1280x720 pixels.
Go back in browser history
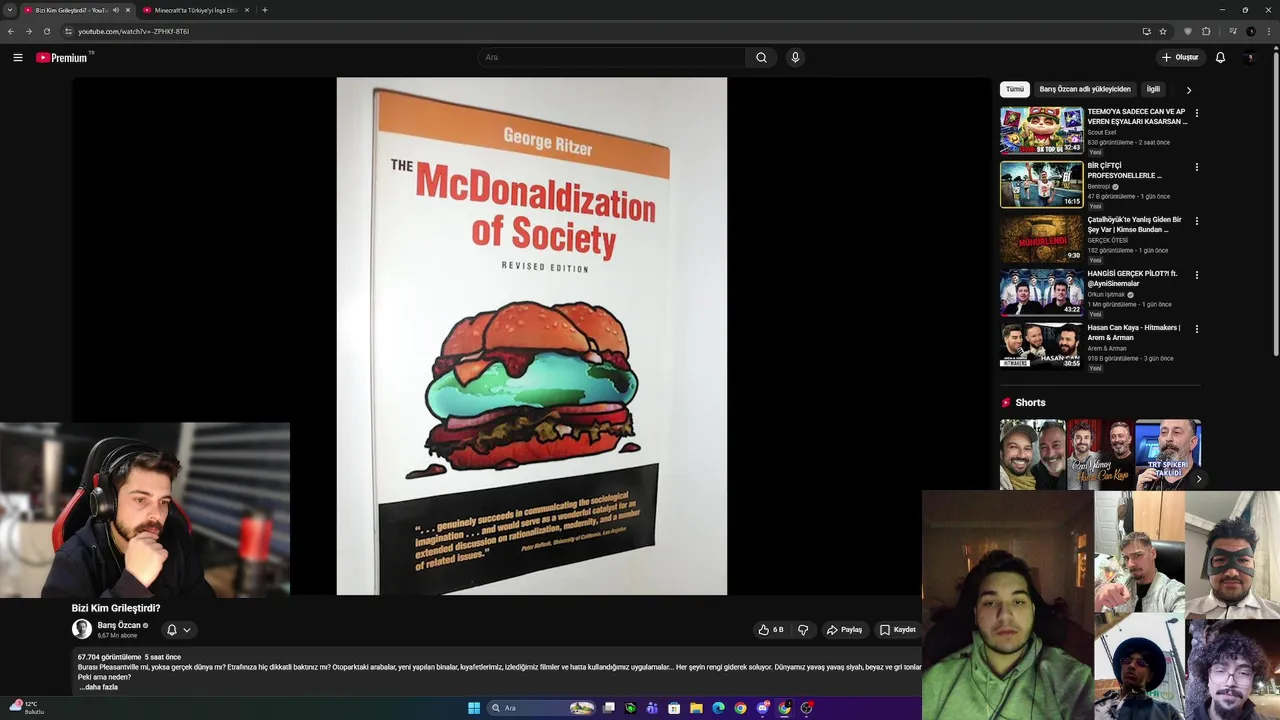[x=11, y=31]
